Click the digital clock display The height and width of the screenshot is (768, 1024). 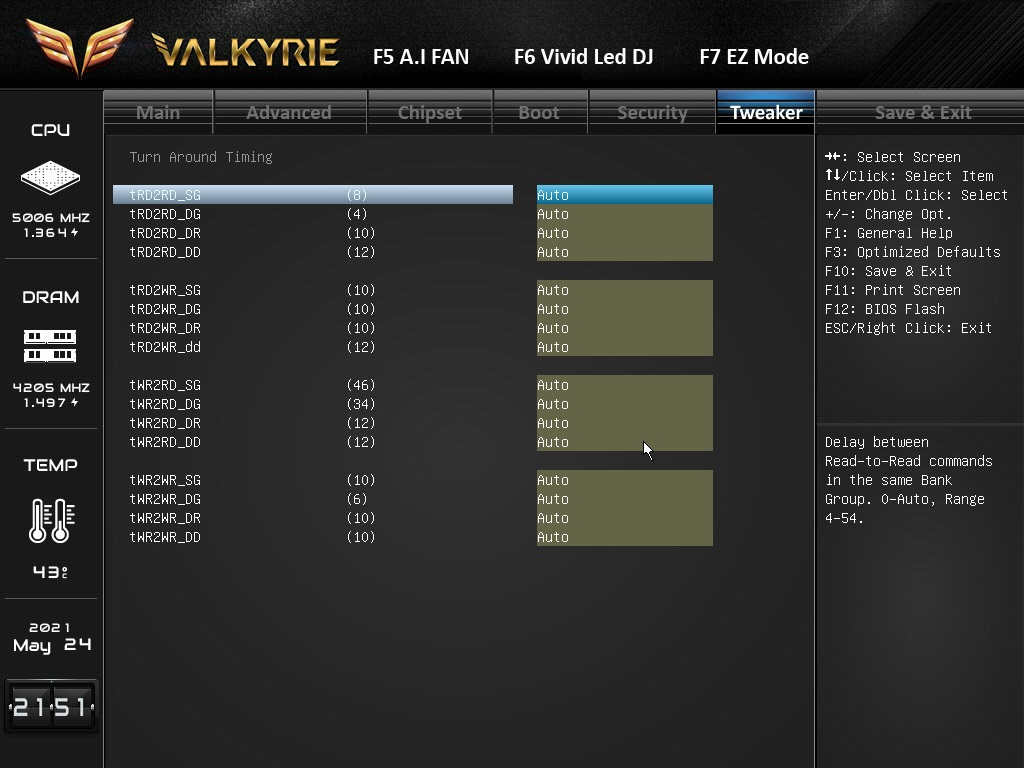50,707
